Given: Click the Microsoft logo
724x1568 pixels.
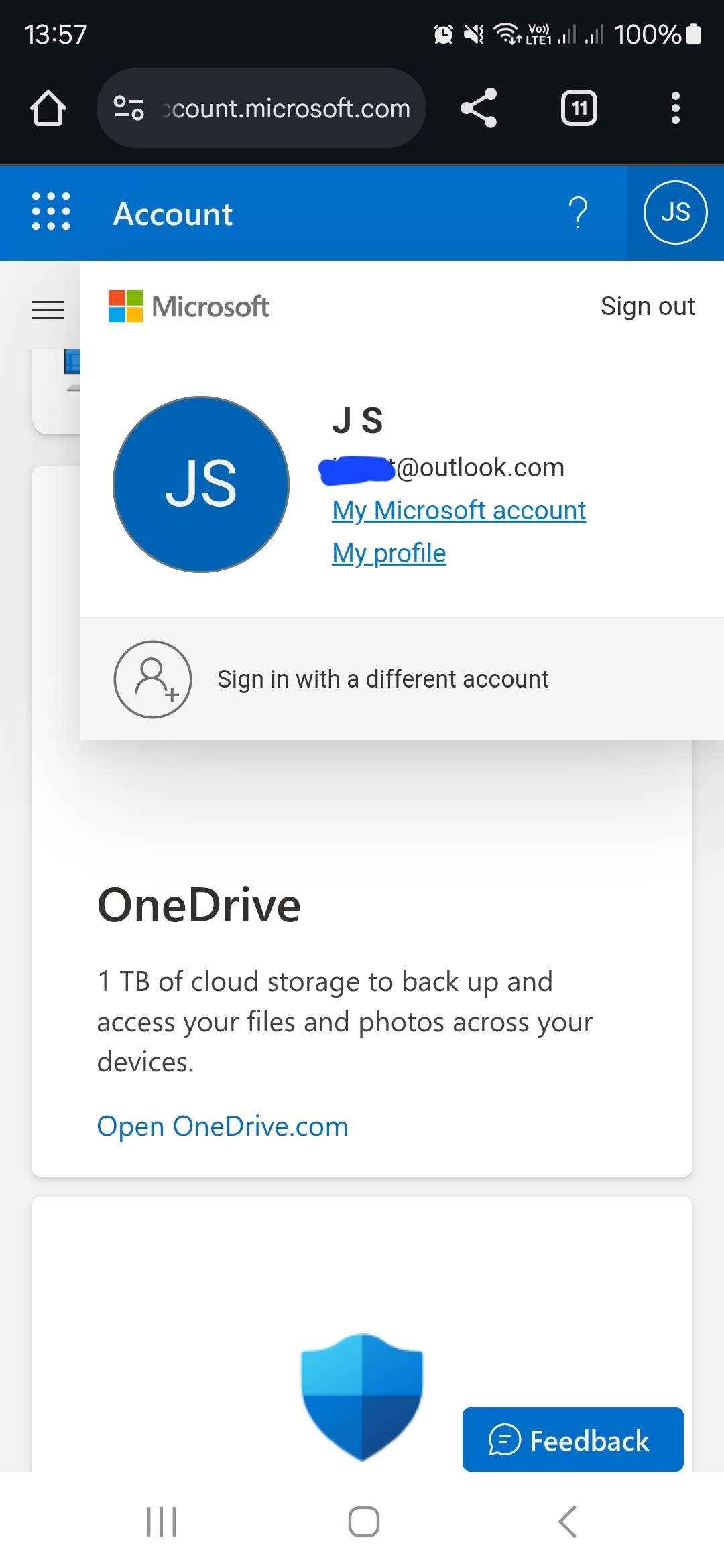Looking at the screenshot, I should (x=188, y=306).
